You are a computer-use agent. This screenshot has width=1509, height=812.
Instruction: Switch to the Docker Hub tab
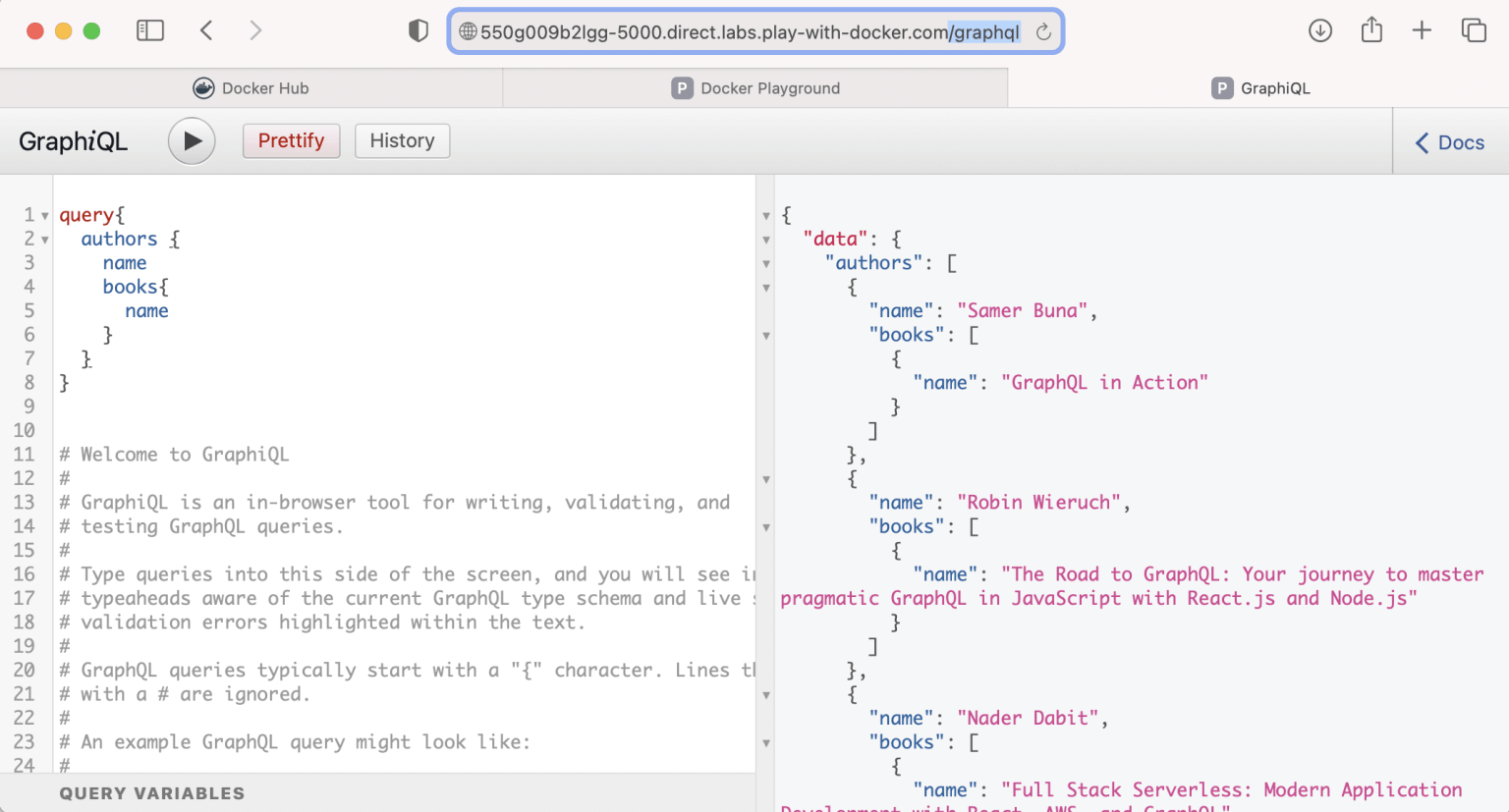tap(251, 88)
